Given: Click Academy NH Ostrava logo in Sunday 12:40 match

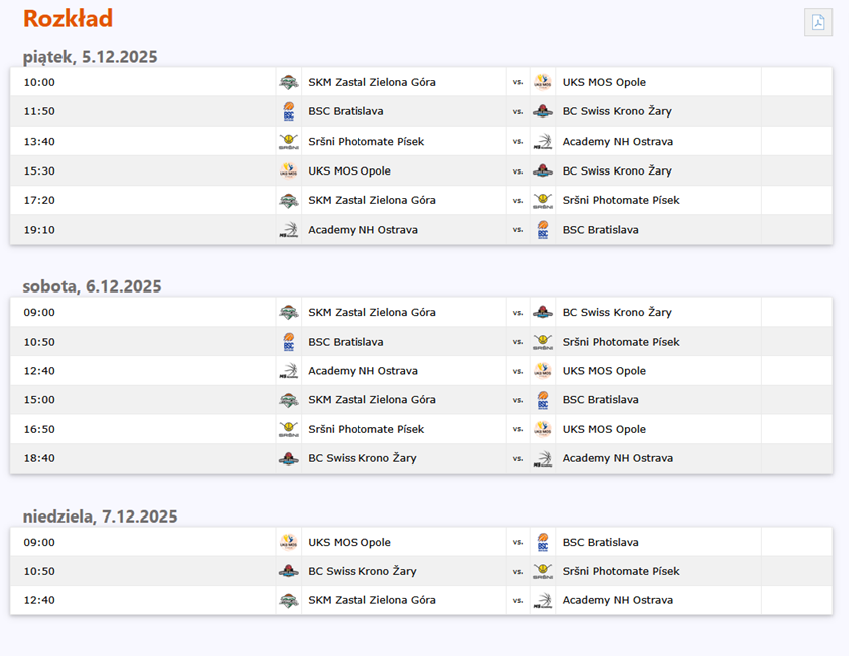Looking at the screenshot, I should 542,600.
